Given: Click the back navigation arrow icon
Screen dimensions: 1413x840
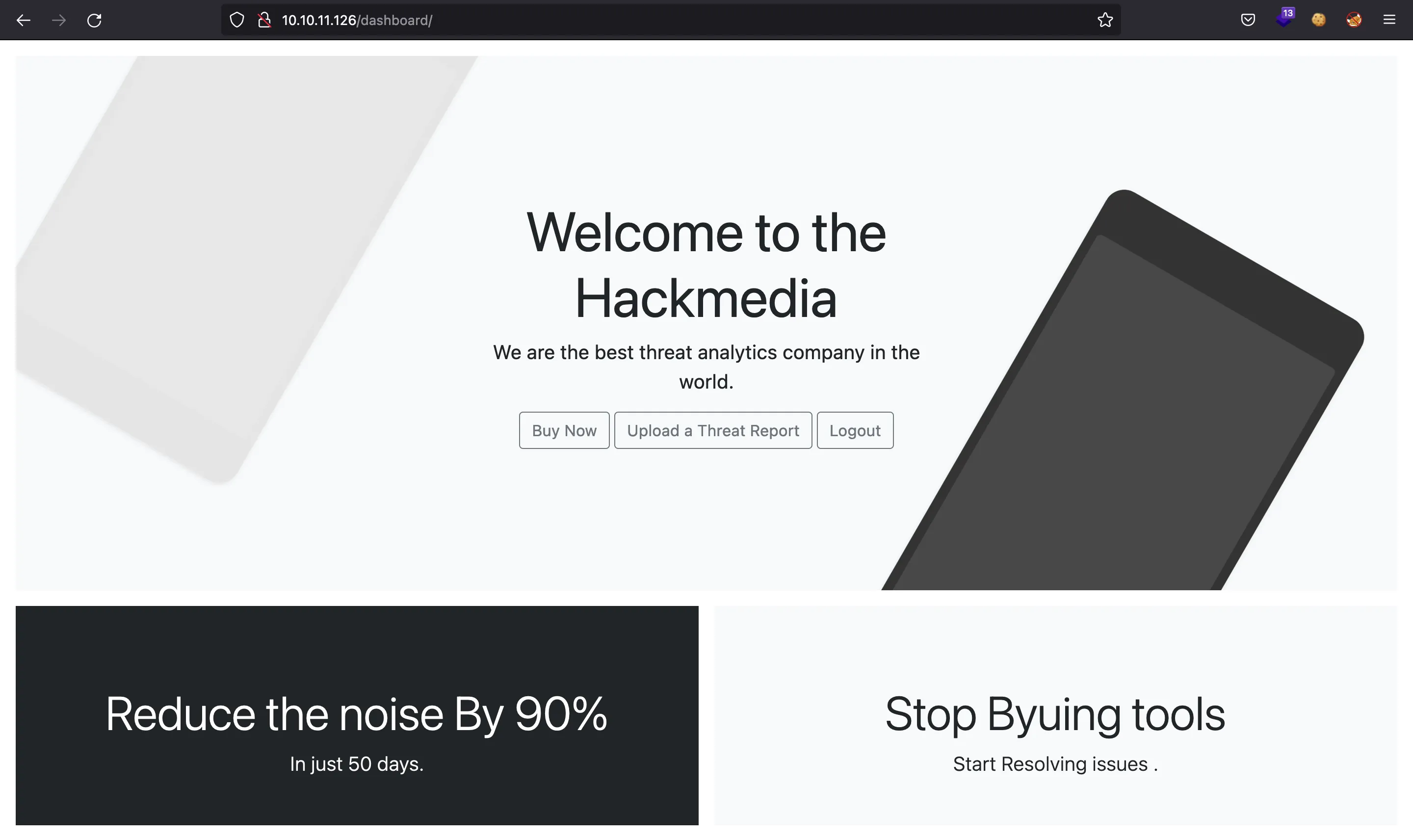Looking at the screenshot, I should [x=22, y=19].
